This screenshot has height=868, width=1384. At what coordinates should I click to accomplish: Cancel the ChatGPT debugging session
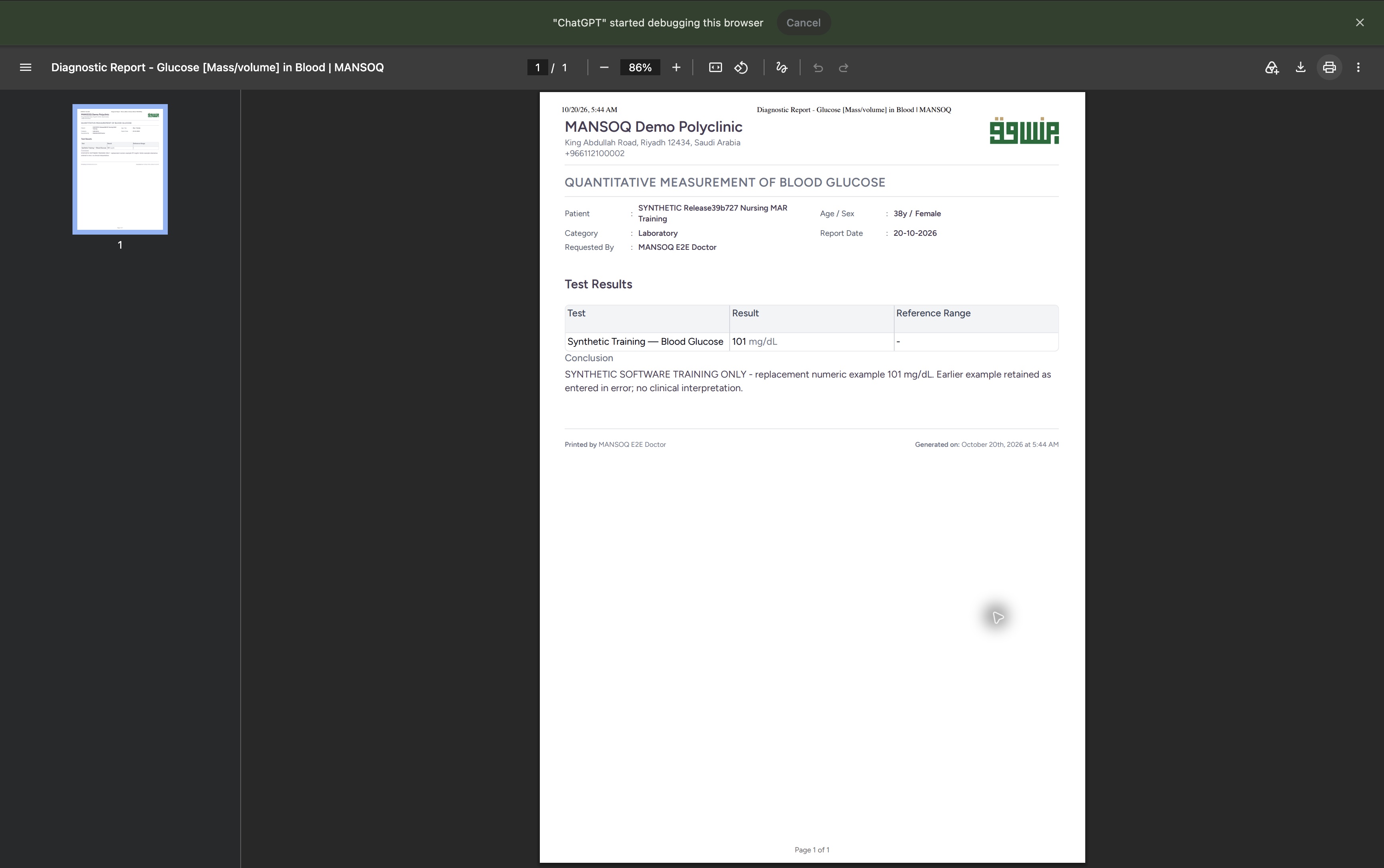(x=803, y=22)
